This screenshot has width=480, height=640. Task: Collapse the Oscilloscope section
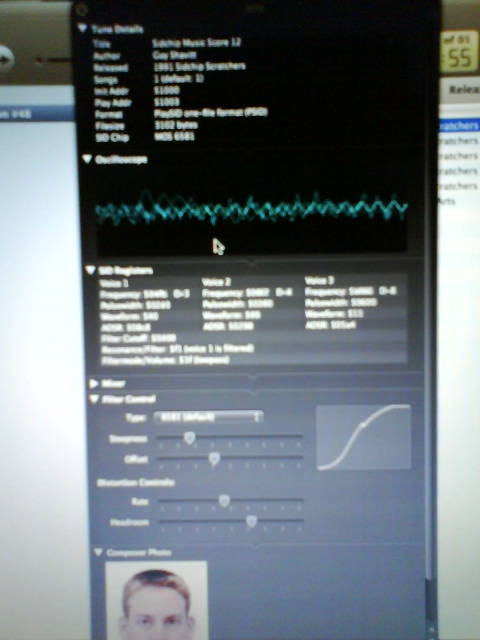87,159
